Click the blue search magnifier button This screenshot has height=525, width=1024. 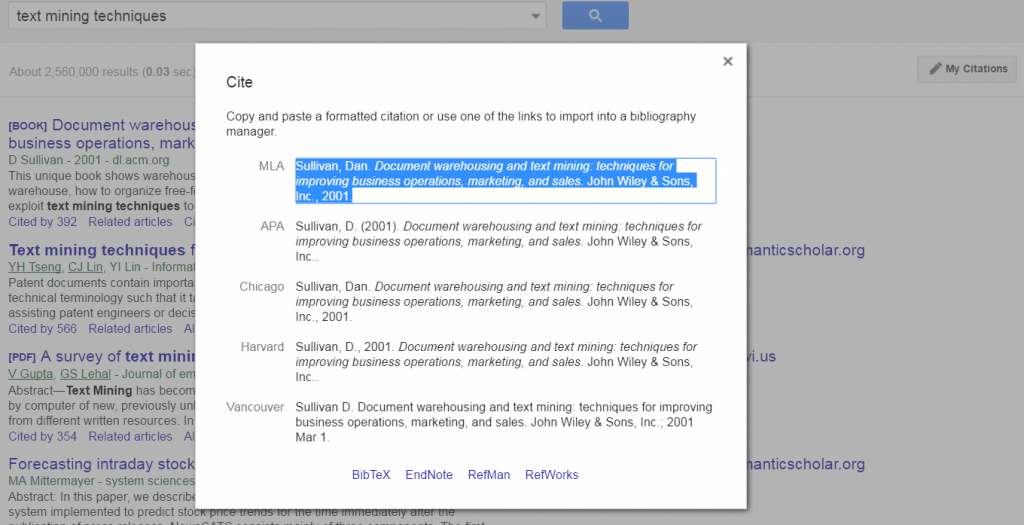[x=595, y=16]
